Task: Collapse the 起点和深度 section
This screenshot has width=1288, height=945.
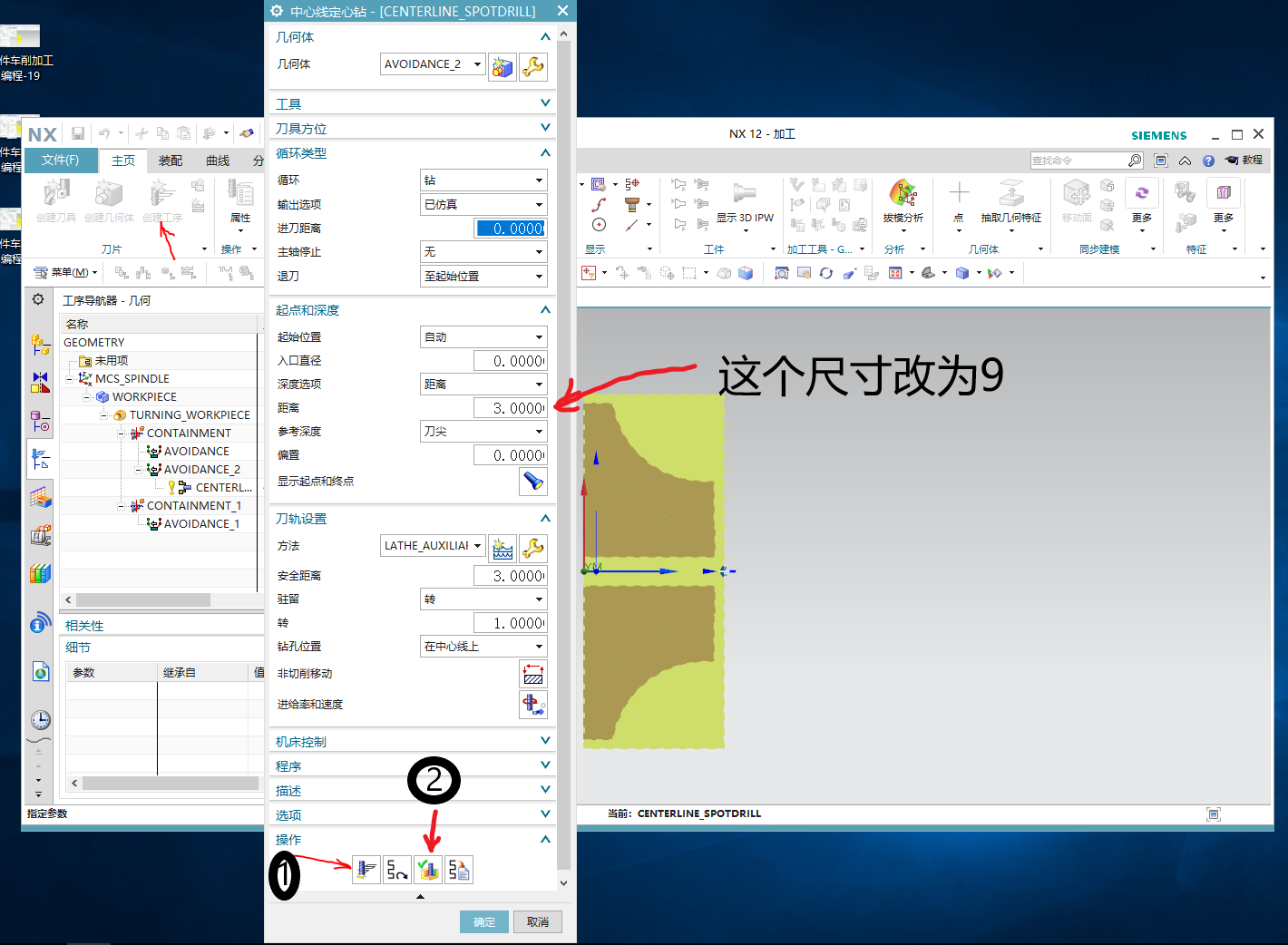Action: [x=544, y=309]
